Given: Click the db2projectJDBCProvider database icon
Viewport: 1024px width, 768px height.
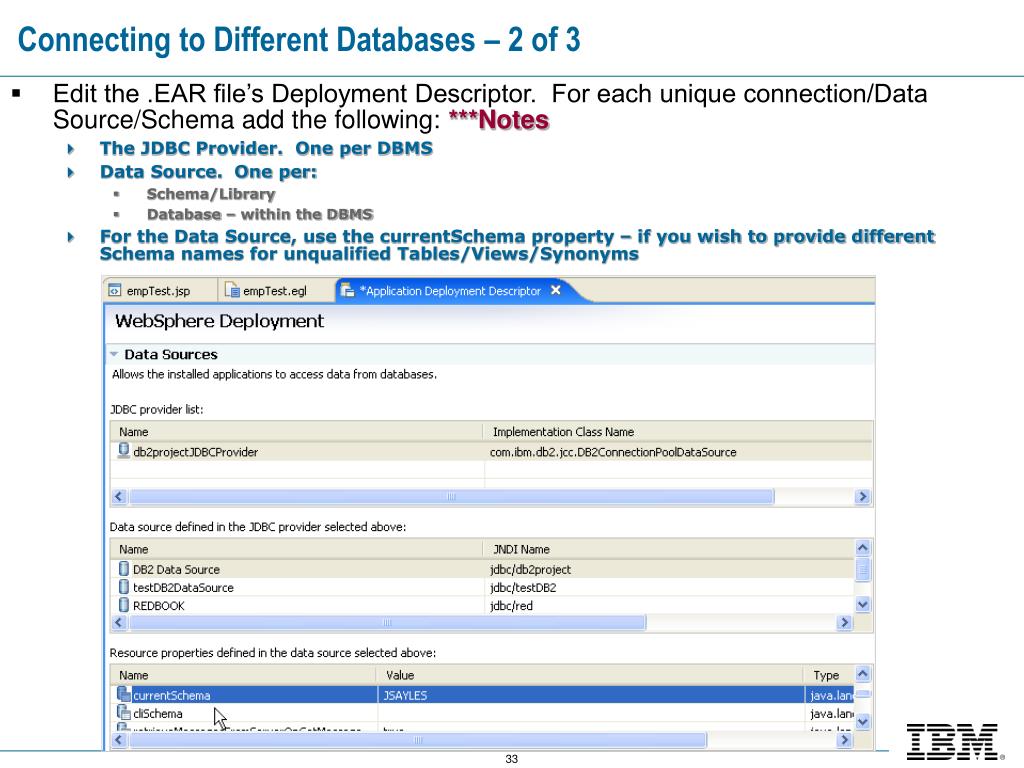Looking at the screenshot, I should coord(123,451).
